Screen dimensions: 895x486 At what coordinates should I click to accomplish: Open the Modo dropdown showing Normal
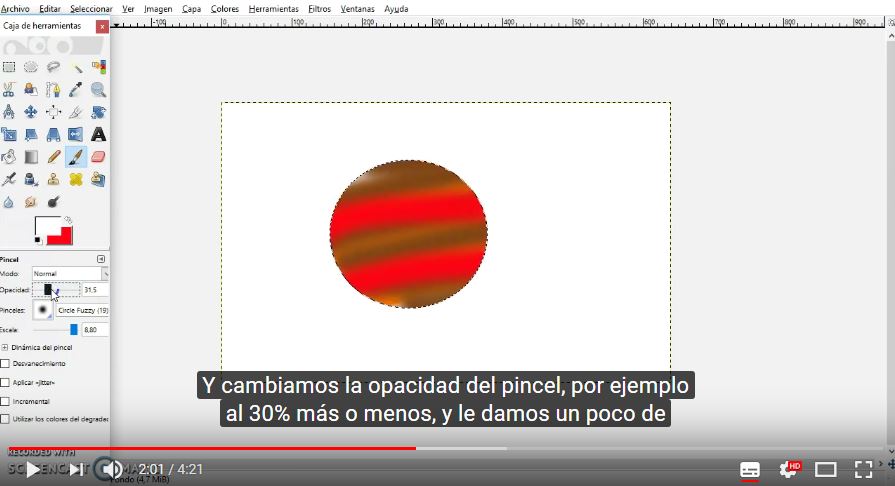point(70,274)
